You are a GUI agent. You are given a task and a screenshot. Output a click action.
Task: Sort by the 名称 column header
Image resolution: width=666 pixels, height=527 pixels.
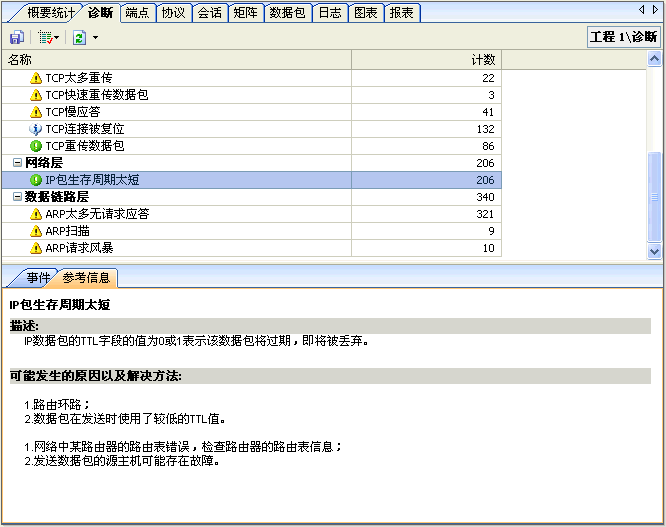coord(177,59)
